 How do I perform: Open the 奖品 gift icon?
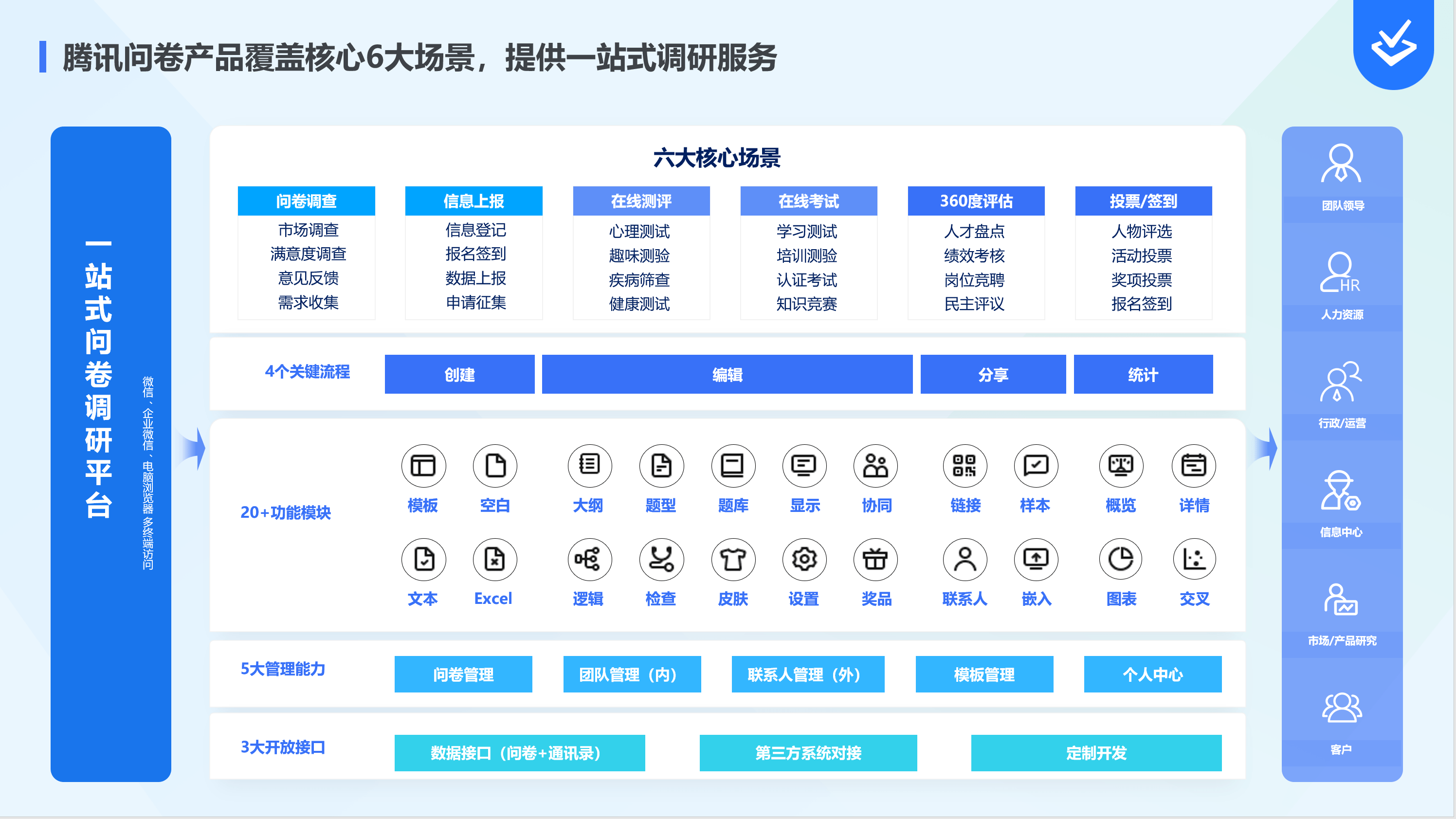(875, 560)
